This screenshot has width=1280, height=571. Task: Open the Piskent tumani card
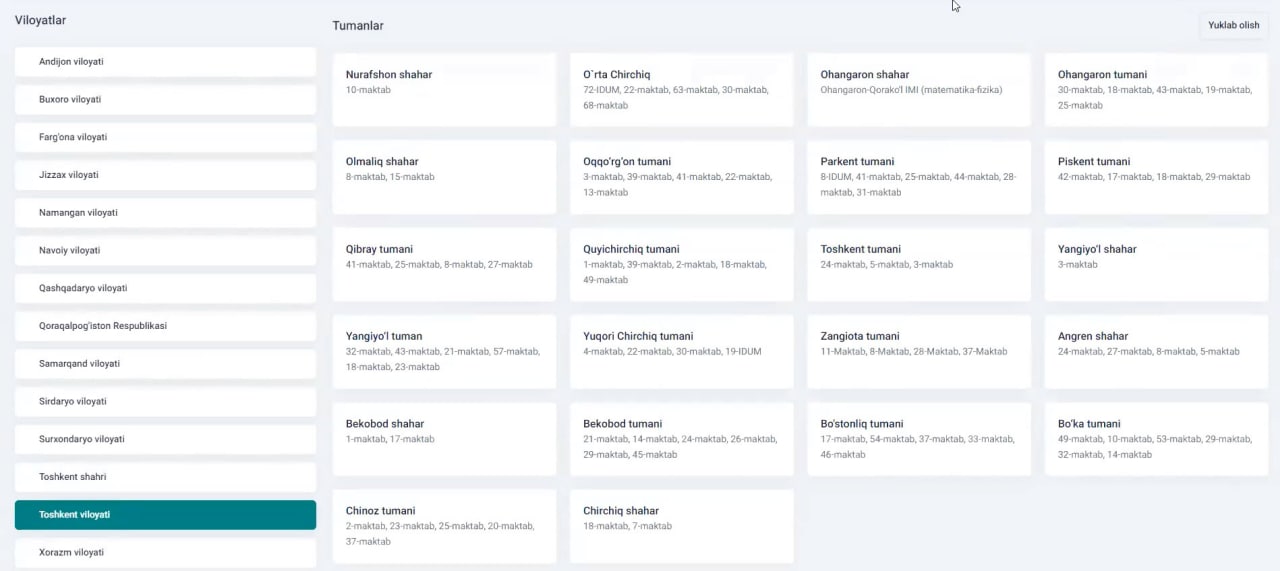(x=1156, y=177)
